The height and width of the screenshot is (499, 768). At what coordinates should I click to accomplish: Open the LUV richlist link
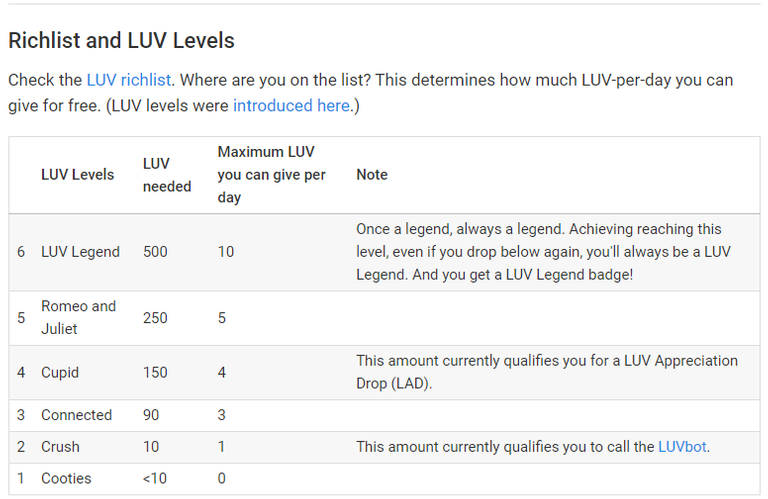coord(129,80)
